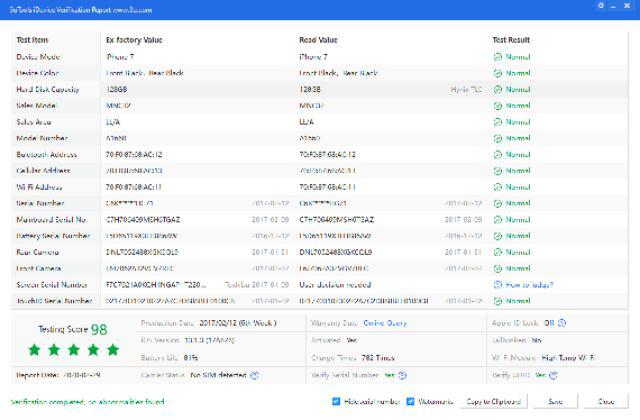Toggle the Hide serial number checkbox
640x420 pixels.
335,401
